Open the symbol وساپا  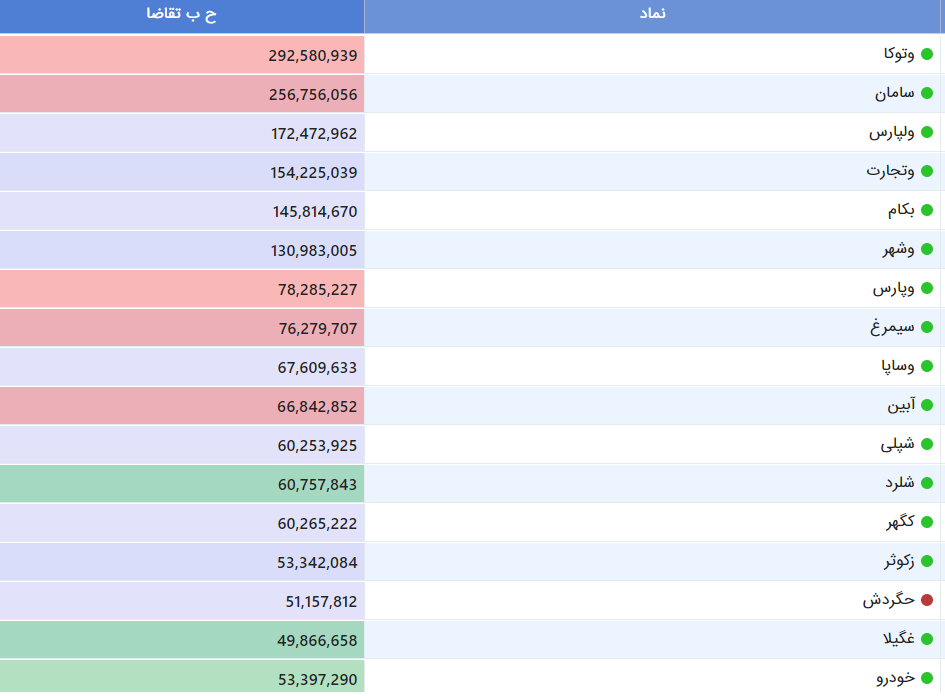(x=898, y=366)
